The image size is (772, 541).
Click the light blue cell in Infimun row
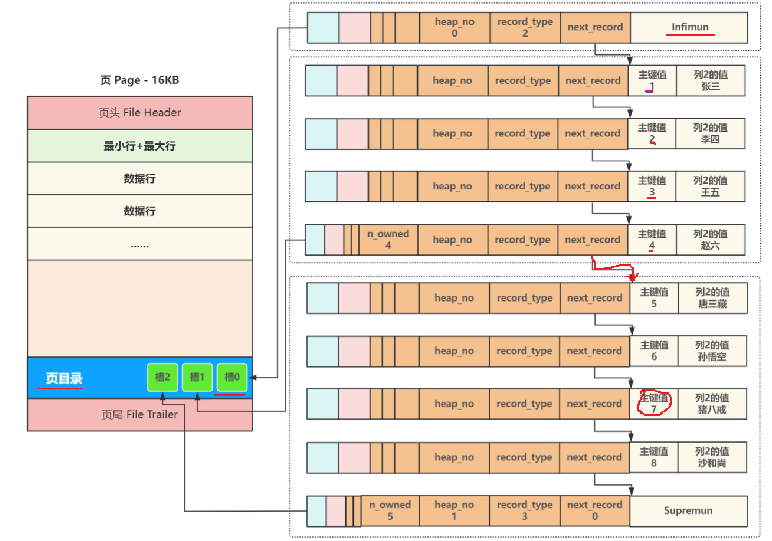[323, 28]
